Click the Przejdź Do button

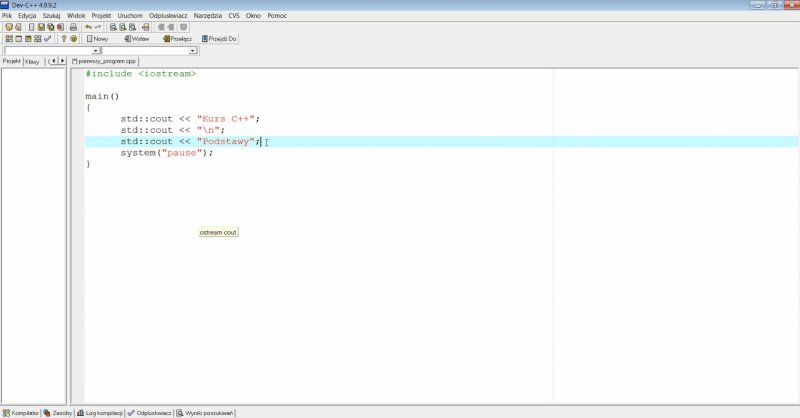coord(220,39)
